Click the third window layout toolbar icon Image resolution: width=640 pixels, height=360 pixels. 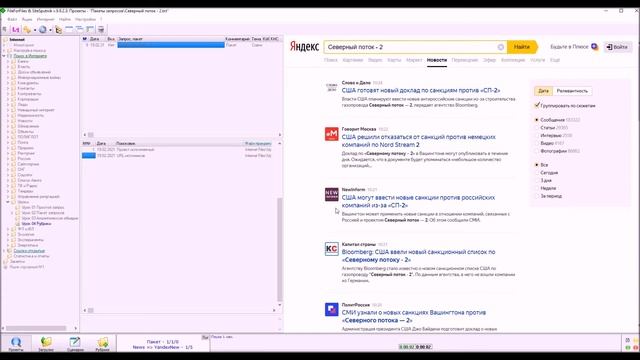[x=90, y=29]
